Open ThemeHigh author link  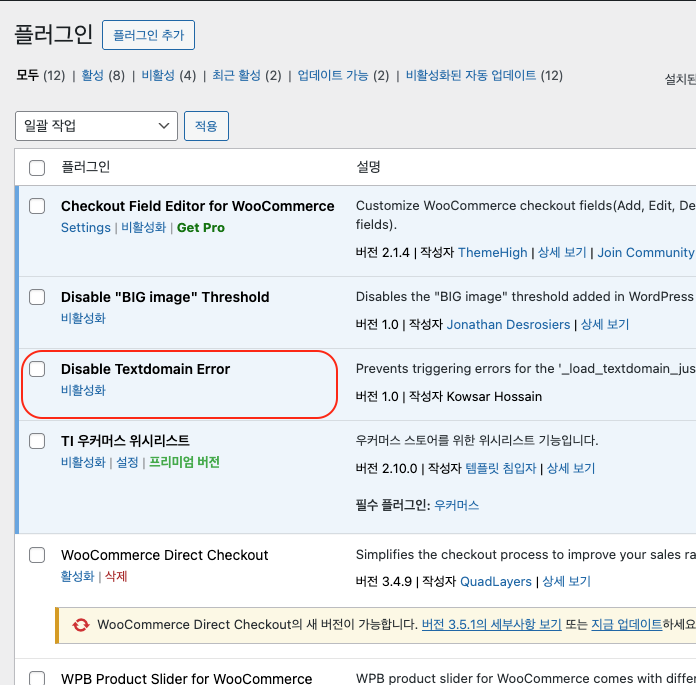click(x=492, y=253)
